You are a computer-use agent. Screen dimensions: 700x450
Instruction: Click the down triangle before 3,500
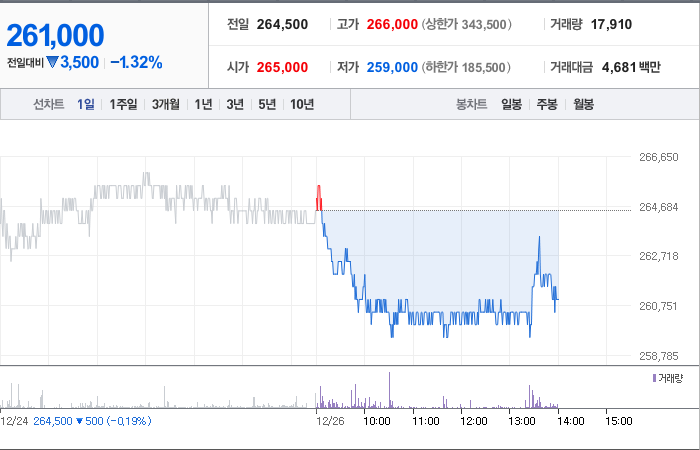click(52, 62)
